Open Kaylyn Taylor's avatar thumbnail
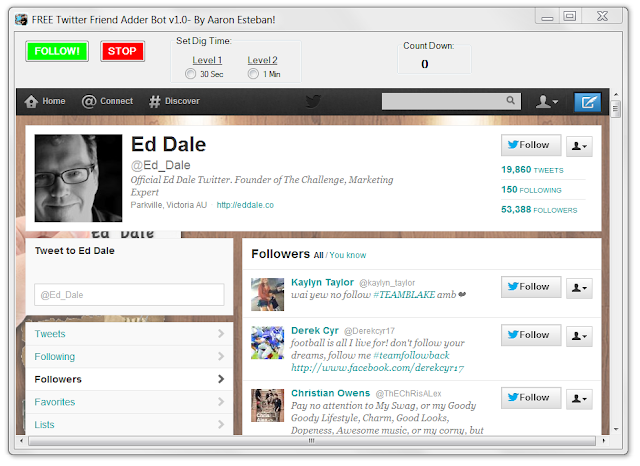Image resolution: width=640 pixels, height=466 pixels. tap(267, 295)
